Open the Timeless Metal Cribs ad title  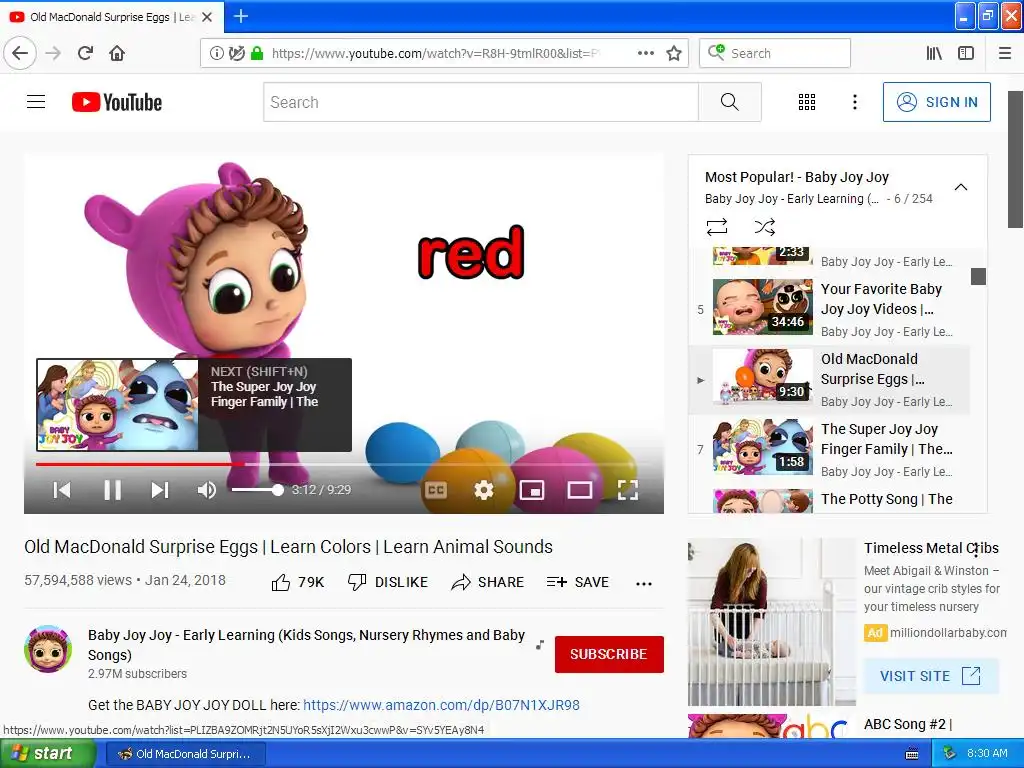[931, 548]
